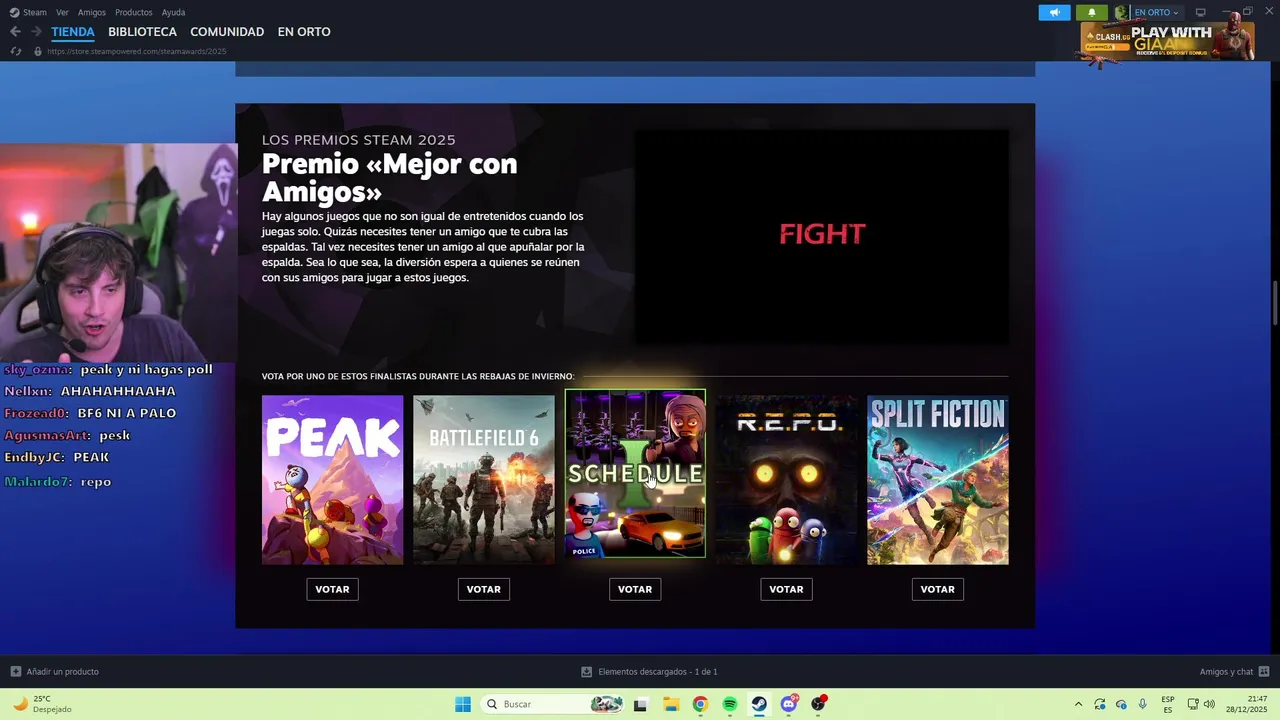Click the taskbar Buscar search box
Viewport: 1280px width, 720px height.
pos(551,704)
